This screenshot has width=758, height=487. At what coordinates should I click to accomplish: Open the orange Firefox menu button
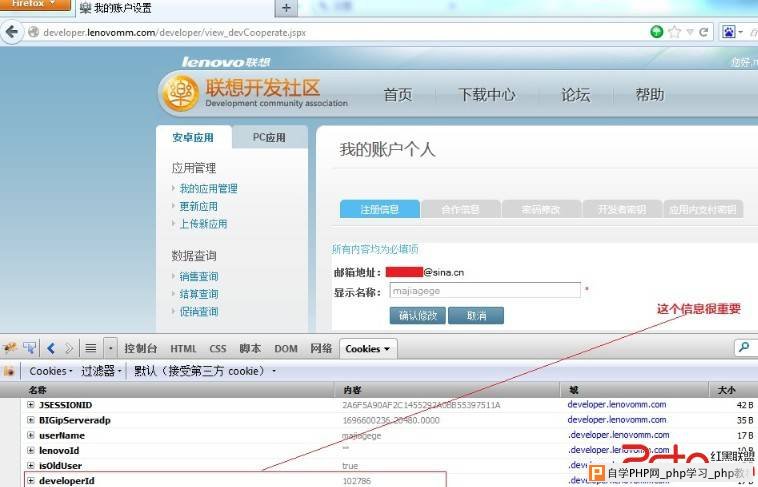(x=34, y=4)
